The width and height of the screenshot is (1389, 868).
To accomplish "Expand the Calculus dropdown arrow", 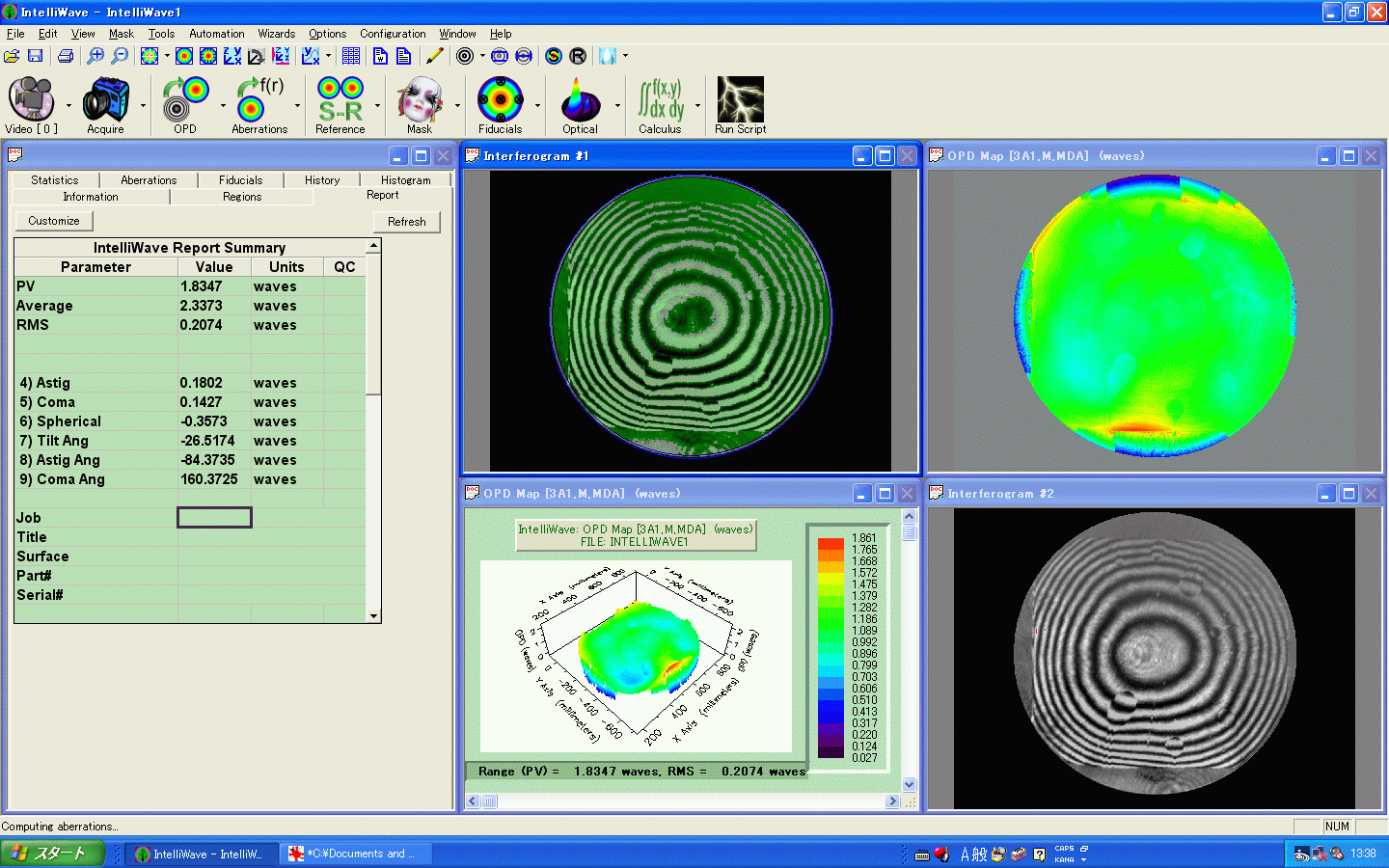I will pos(697,105).
